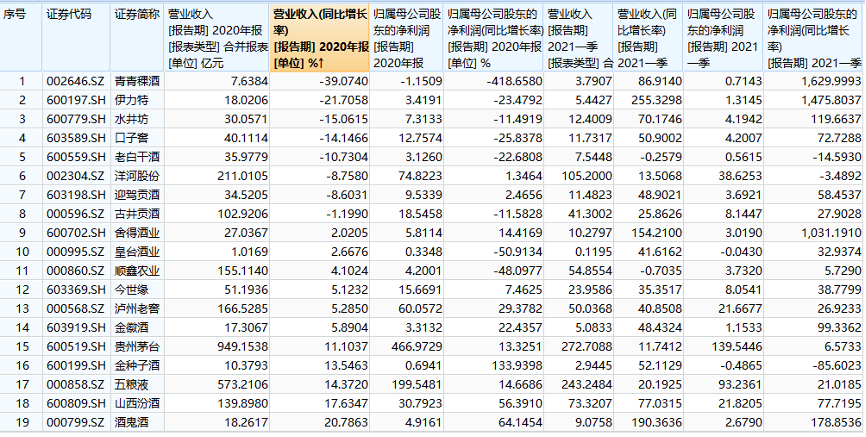This screenshot has width=866, height=437.
Task: Select stock name 贵州茅台
Action: pos(137,346)
